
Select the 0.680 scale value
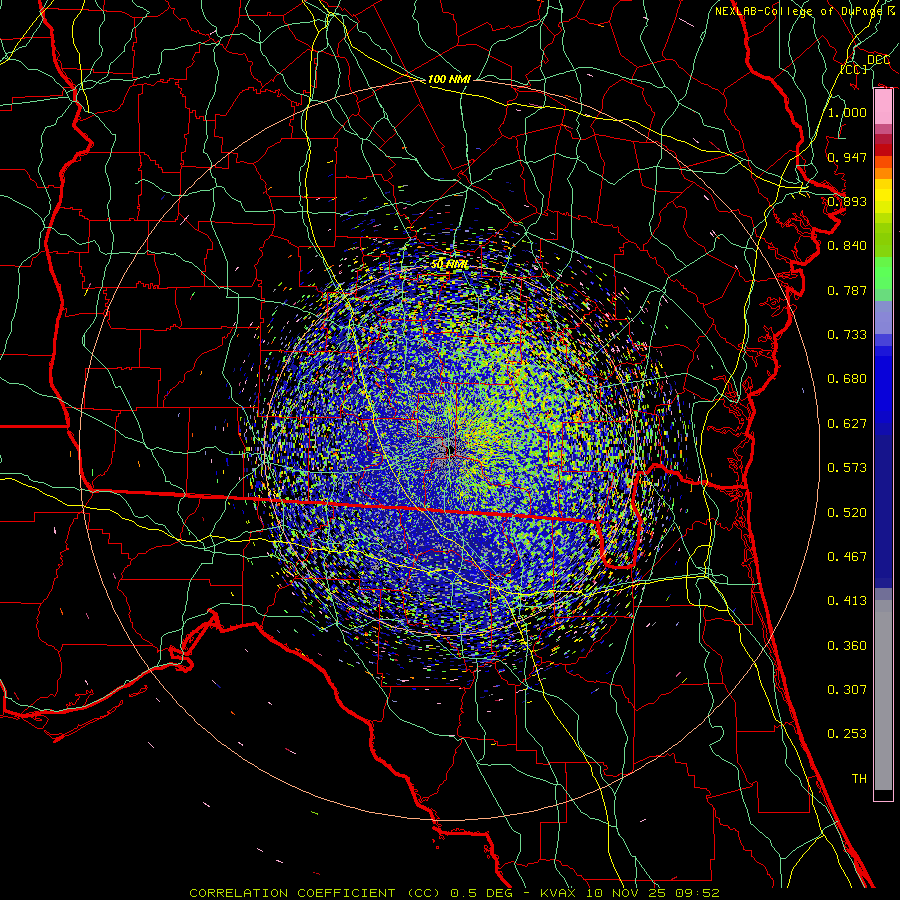point(847,379)
